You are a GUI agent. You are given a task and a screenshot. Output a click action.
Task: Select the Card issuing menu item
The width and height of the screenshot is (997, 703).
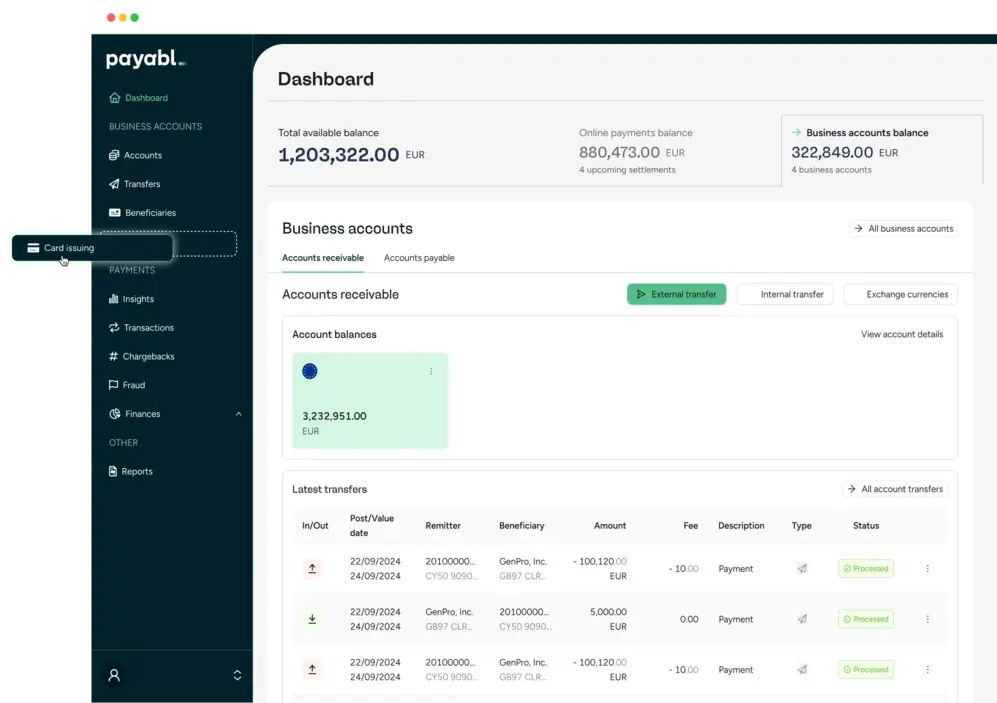coord(69,248)
